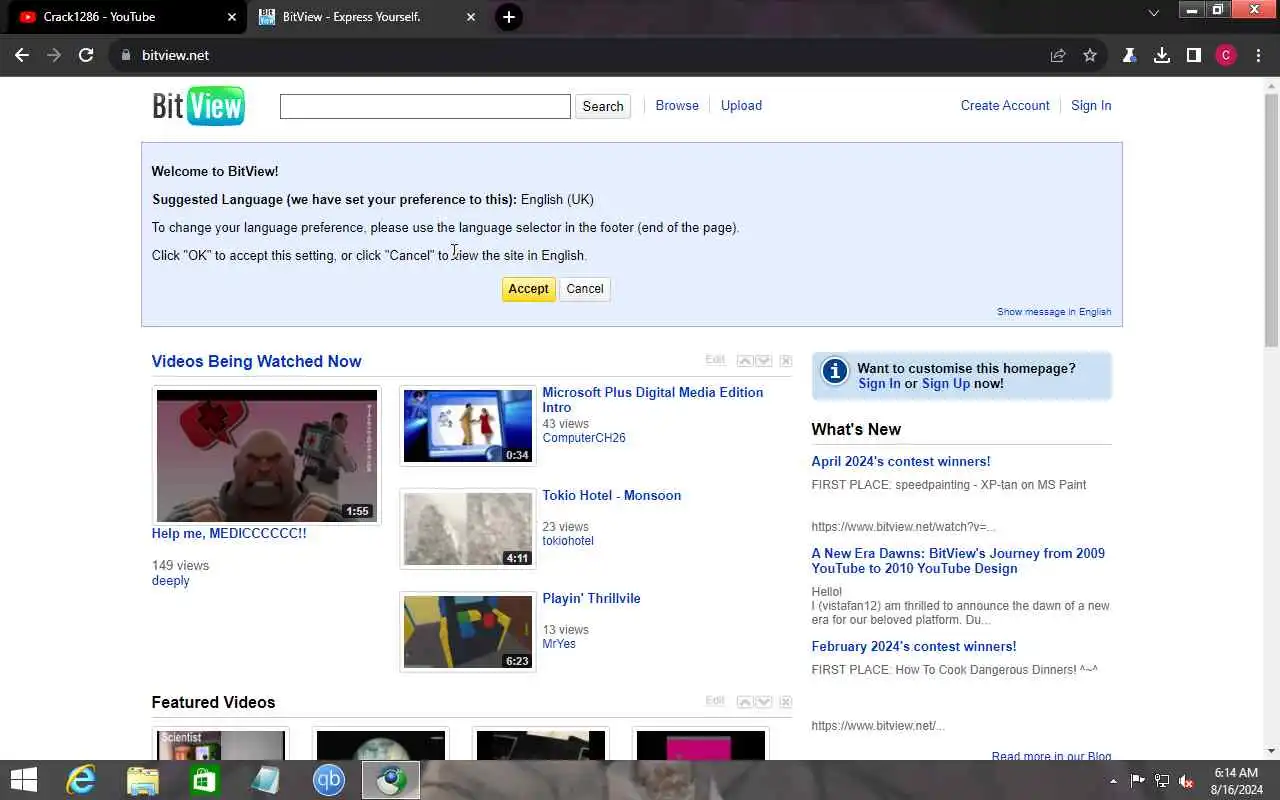
Task: Toggle the Chrome side panel icon
Action: (x=1193, y=55)
